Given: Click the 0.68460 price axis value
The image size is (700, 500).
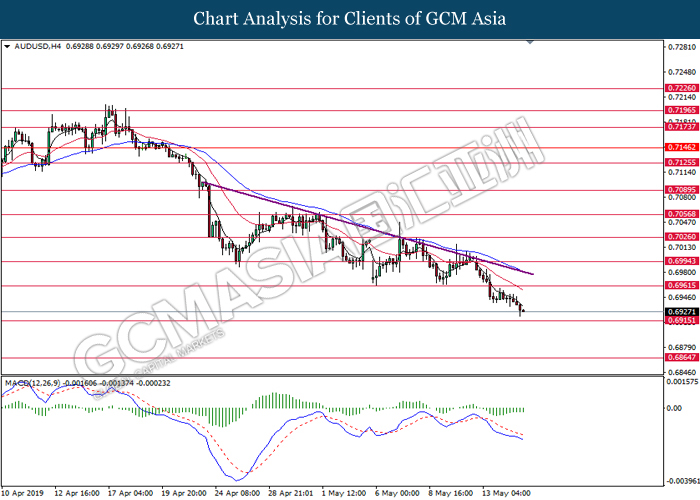Looking at the screenshot, I should (x=682, y=372).
